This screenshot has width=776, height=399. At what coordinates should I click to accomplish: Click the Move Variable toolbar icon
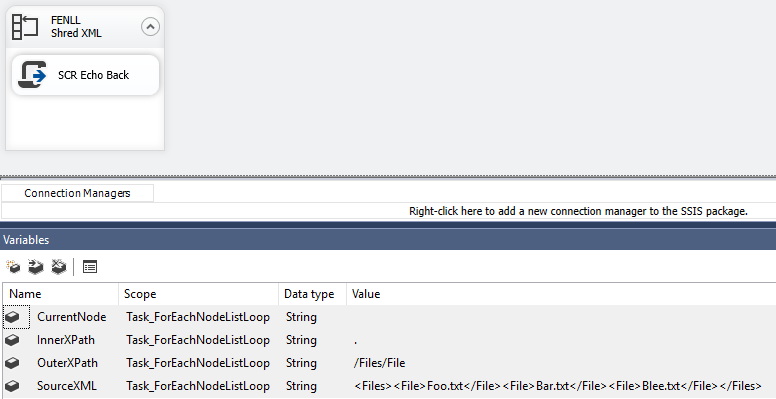tap(36, 267)
